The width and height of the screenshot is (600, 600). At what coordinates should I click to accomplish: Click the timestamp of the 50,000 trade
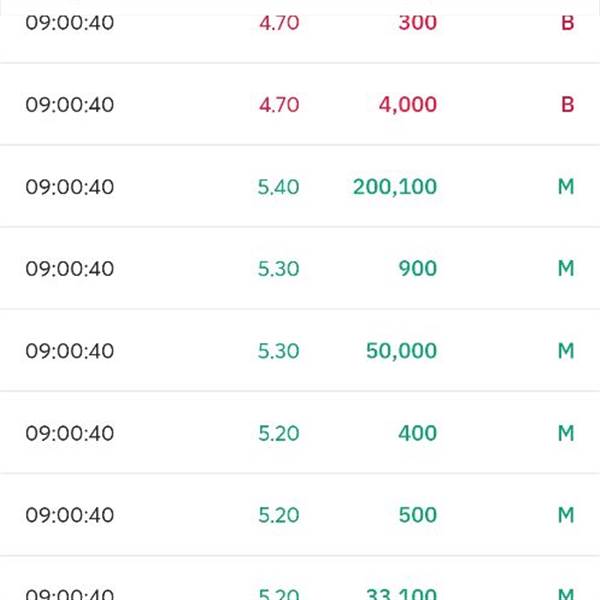(x=70, y=351)
